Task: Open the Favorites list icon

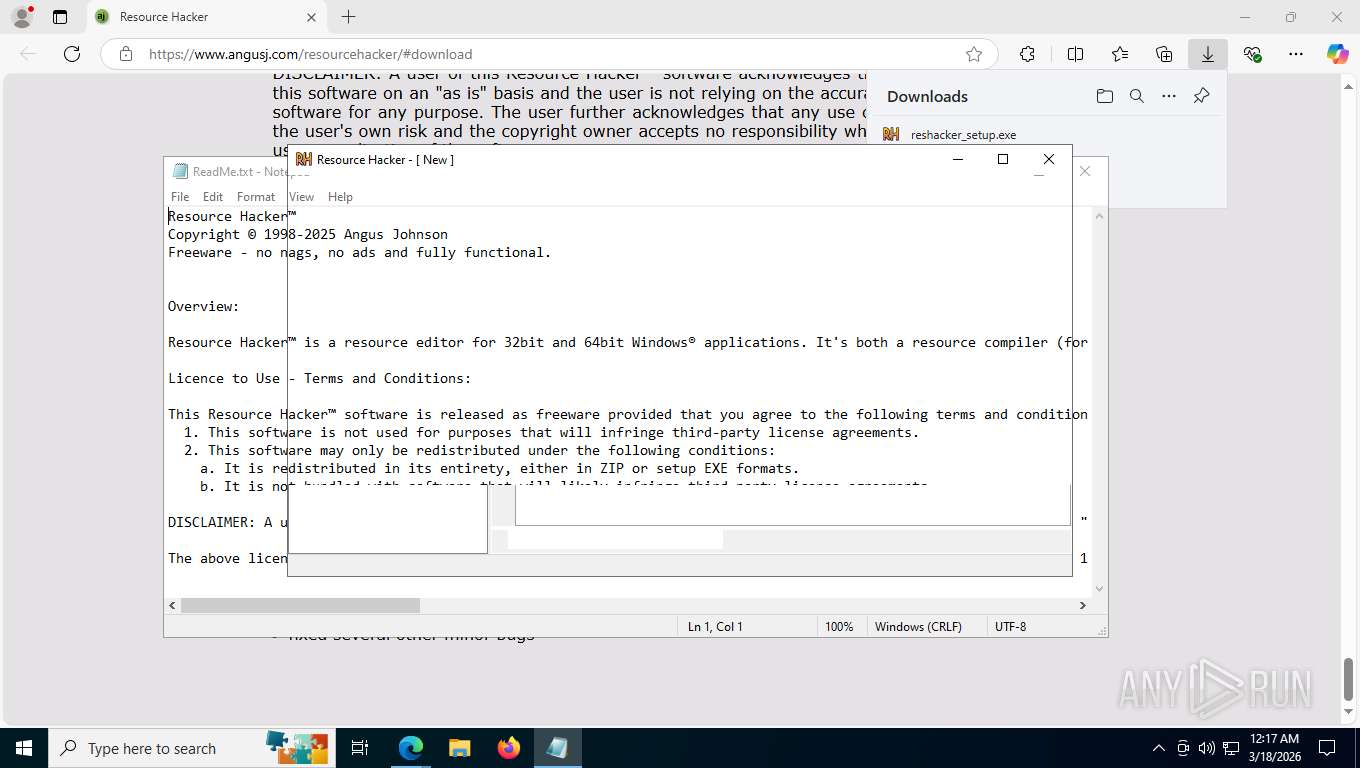Action: click(1120, 54)
